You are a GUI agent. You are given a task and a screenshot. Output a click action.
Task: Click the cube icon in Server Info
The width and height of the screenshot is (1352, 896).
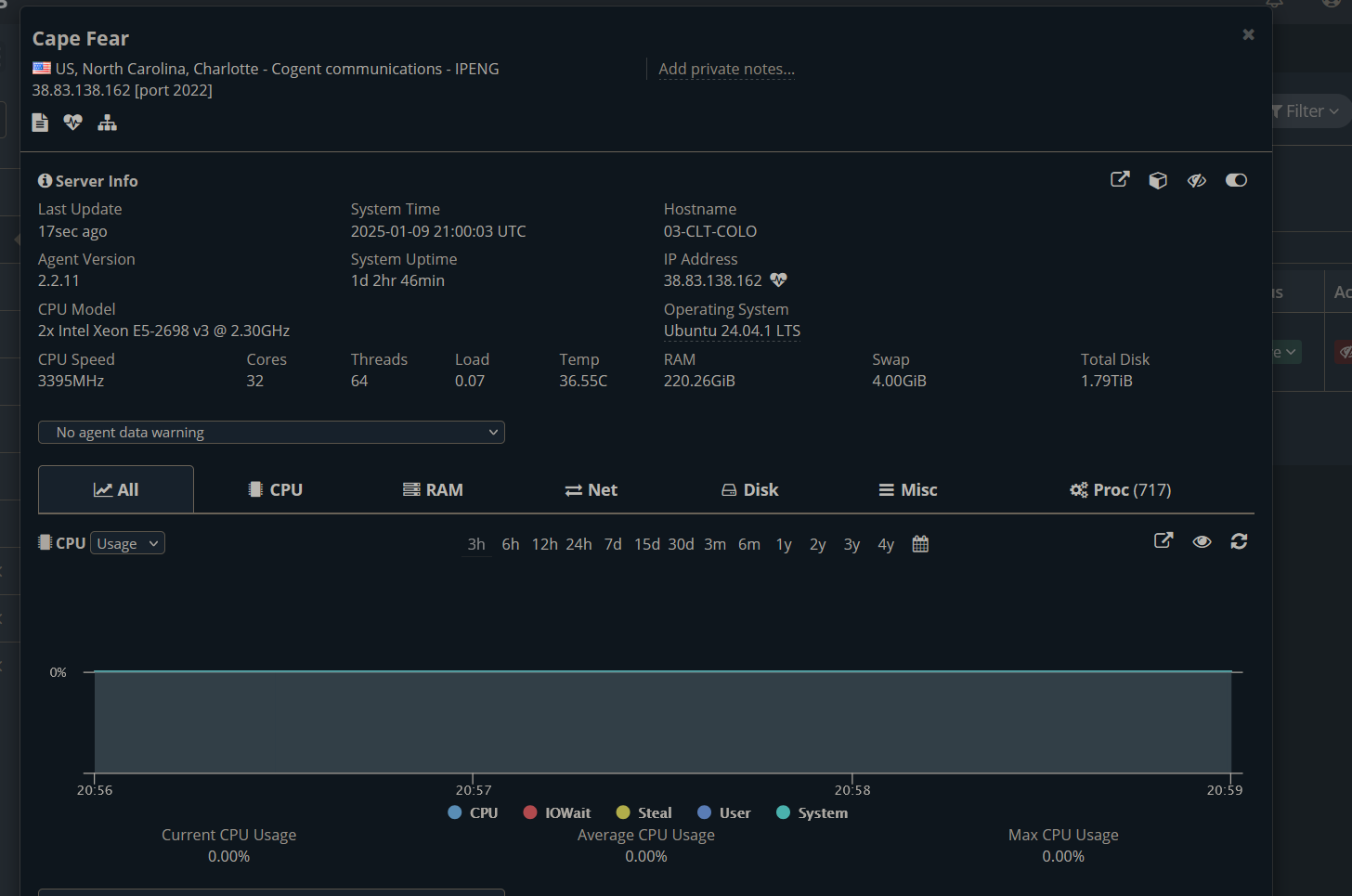click(x=1158, y=180)
